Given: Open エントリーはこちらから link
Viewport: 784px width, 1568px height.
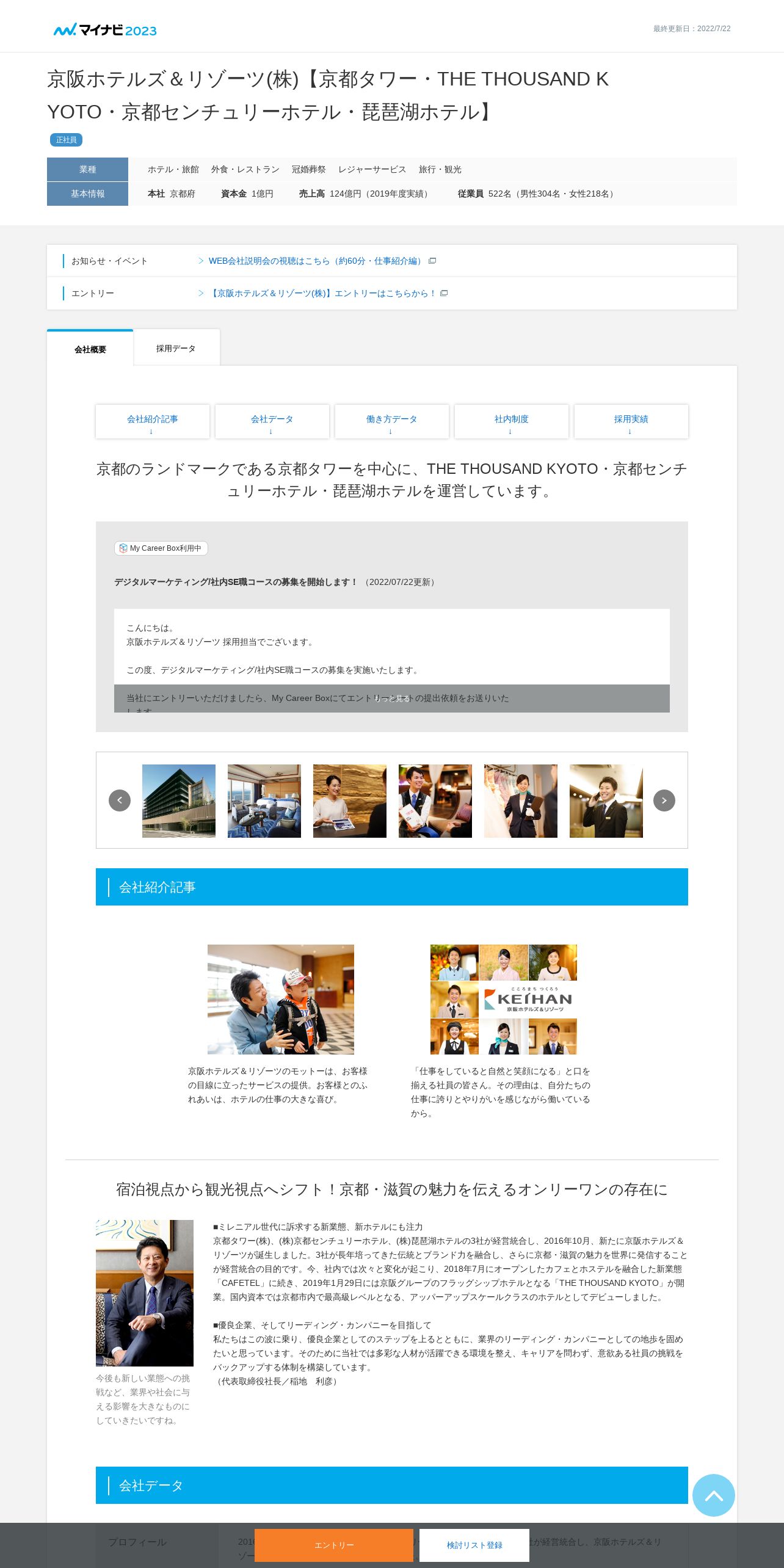Looking at the screenshot, I should [322, 293].
